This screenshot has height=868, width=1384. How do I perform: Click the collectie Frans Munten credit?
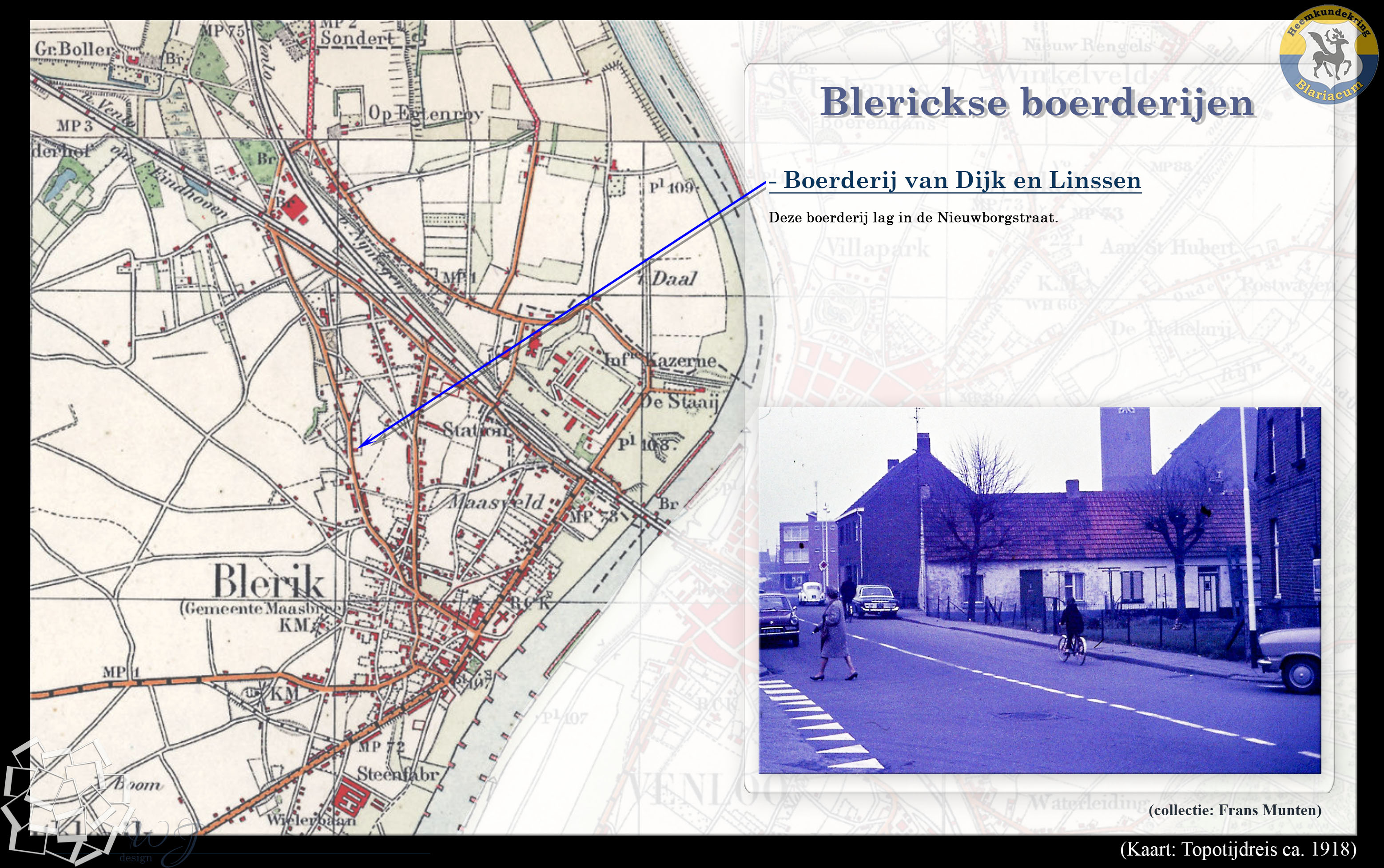point(1235,810)
